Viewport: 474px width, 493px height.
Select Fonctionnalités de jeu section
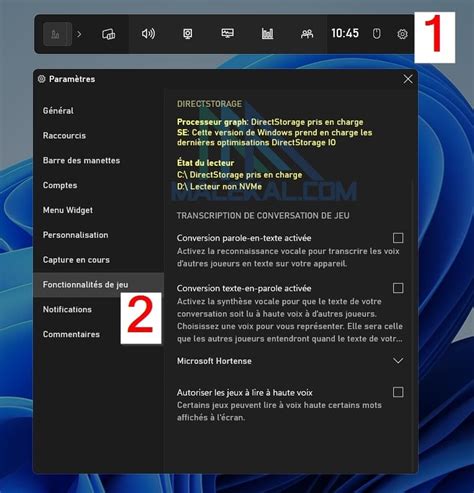(98, 285)
